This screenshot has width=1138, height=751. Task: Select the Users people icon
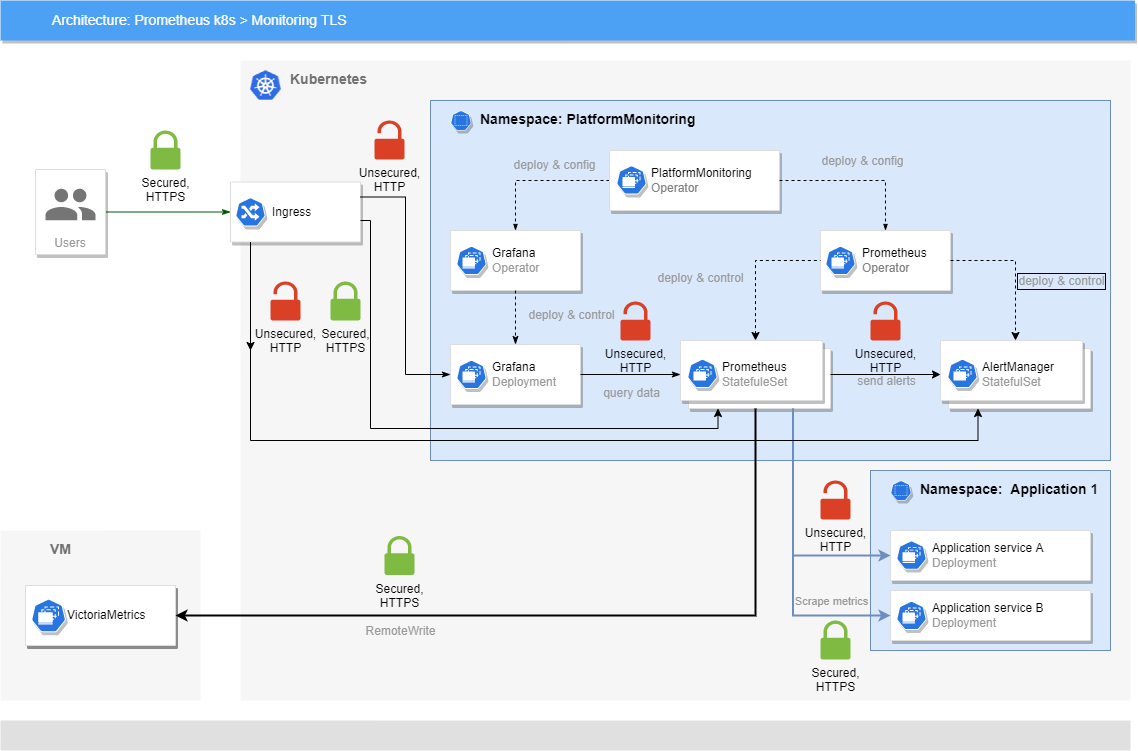pyautogui.click(x=70, y=204)
